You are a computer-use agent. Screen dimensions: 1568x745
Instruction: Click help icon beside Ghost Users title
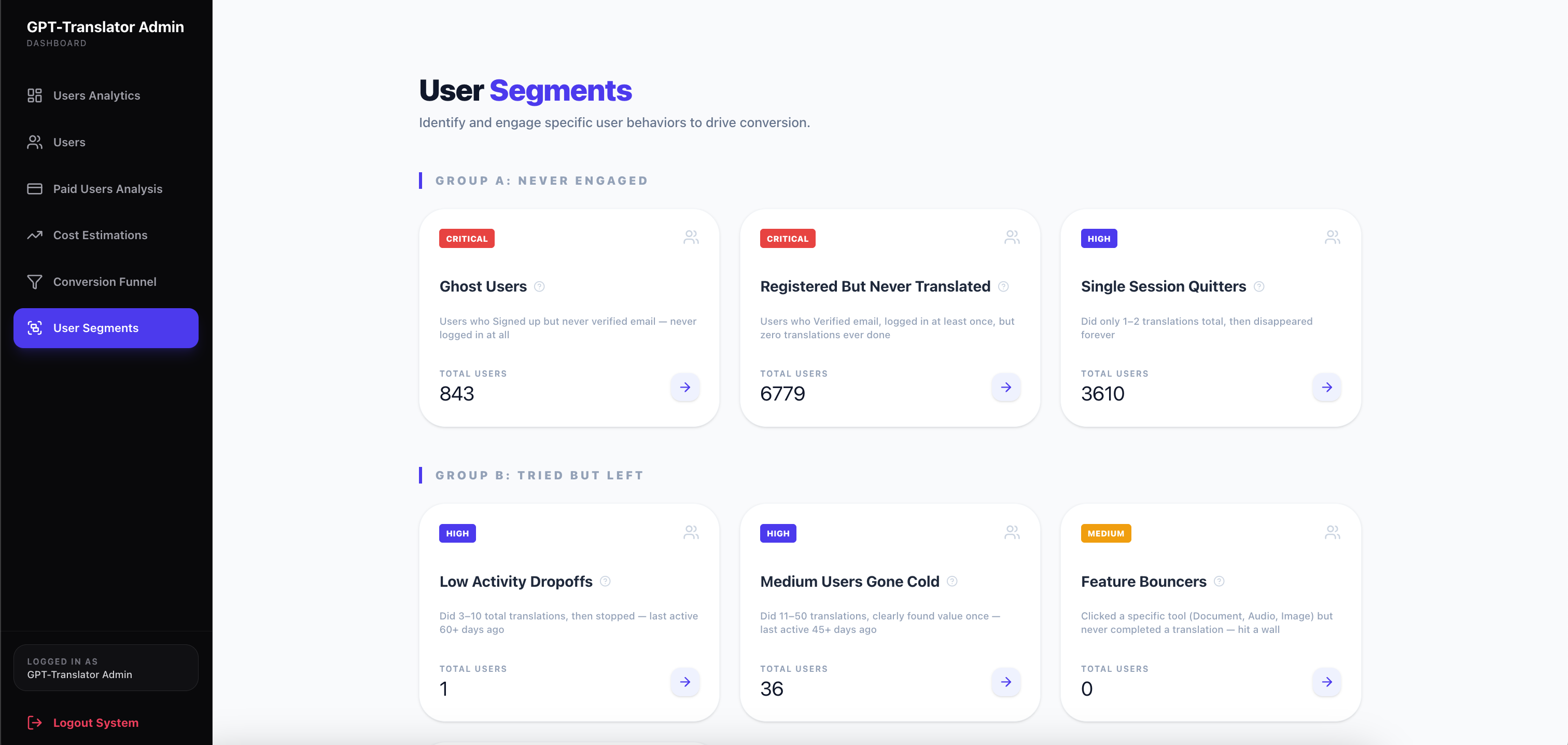click(x=539, y=286)
